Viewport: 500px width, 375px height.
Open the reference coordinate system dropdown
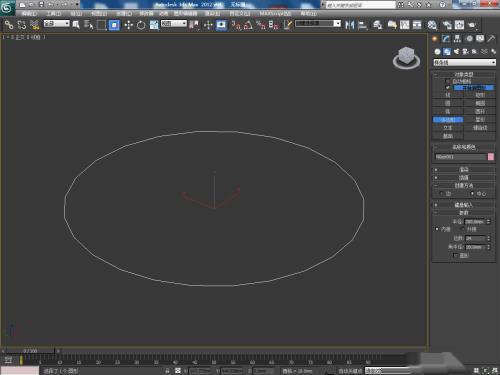point(174,23)
